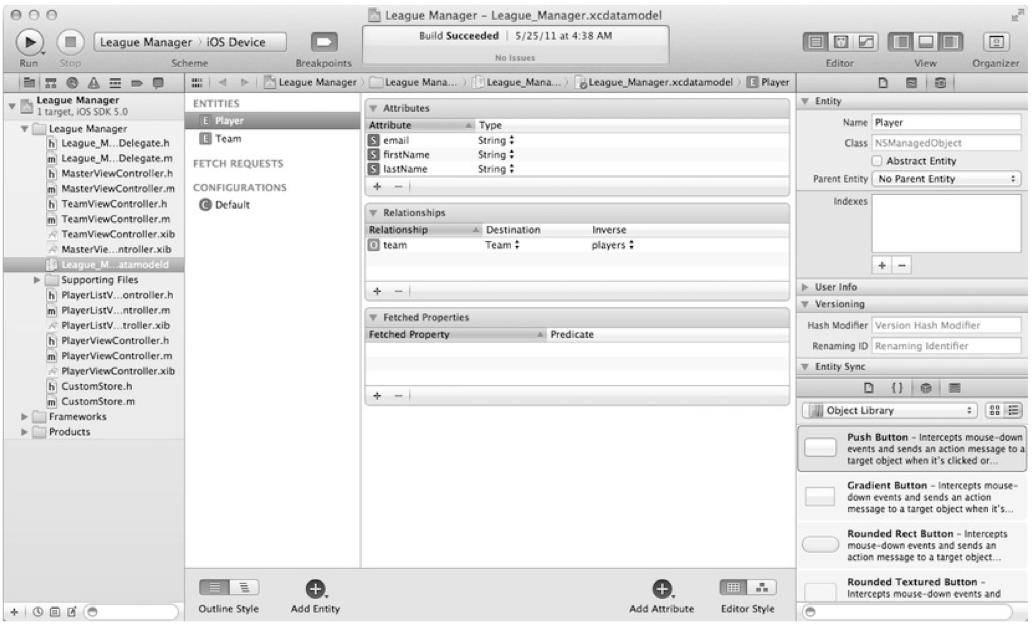Expand the Frameworks group
The height and width of the screenshot is (628, 1035).
point(24,417)
